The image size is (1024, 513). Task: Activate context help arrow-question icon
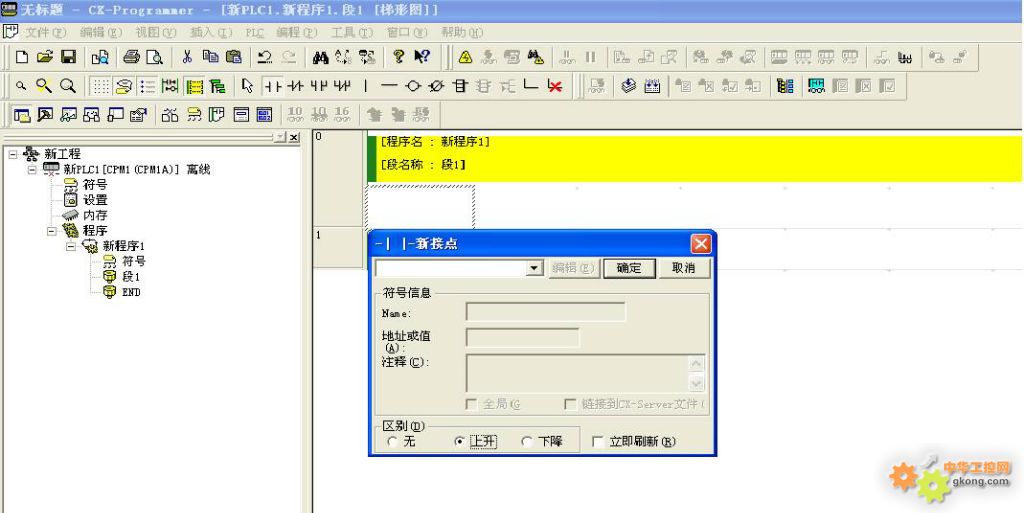[x=422, y=57]
